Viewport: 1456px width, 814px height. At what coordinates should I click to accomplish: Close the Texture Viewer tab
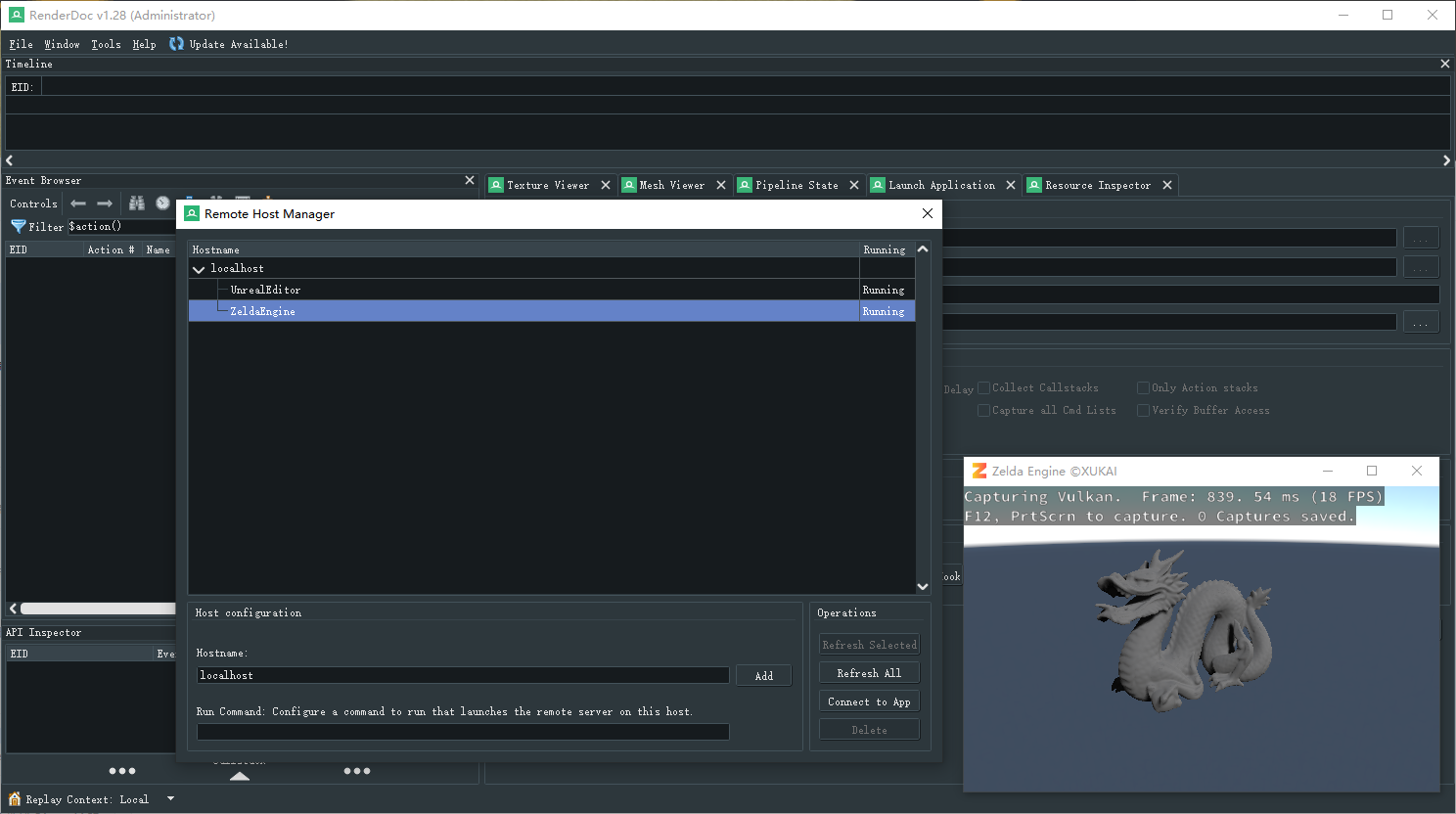(x=606, y=185)
